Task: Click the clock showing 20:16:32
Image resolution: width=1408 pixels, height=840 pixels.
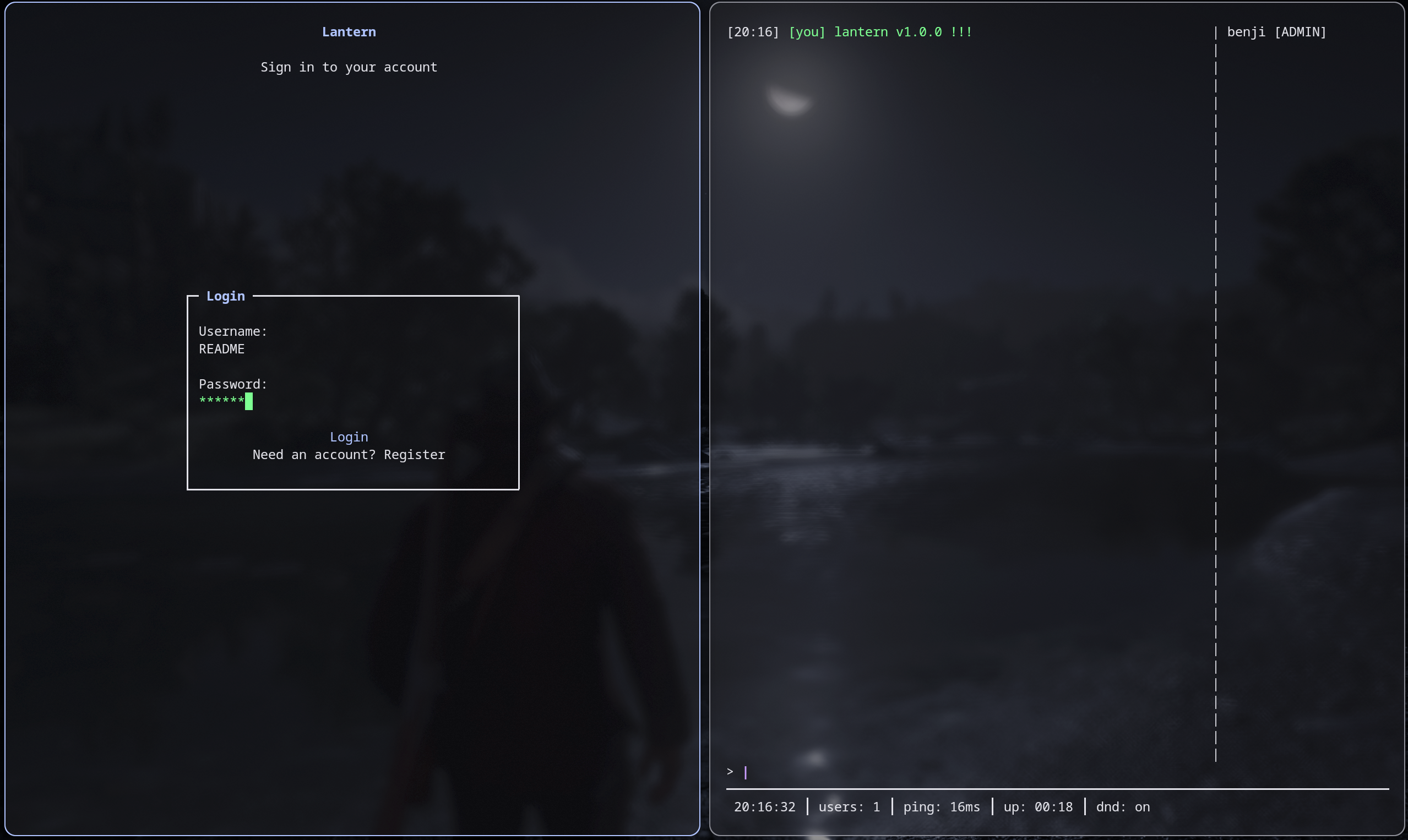Action: point(764,806)
